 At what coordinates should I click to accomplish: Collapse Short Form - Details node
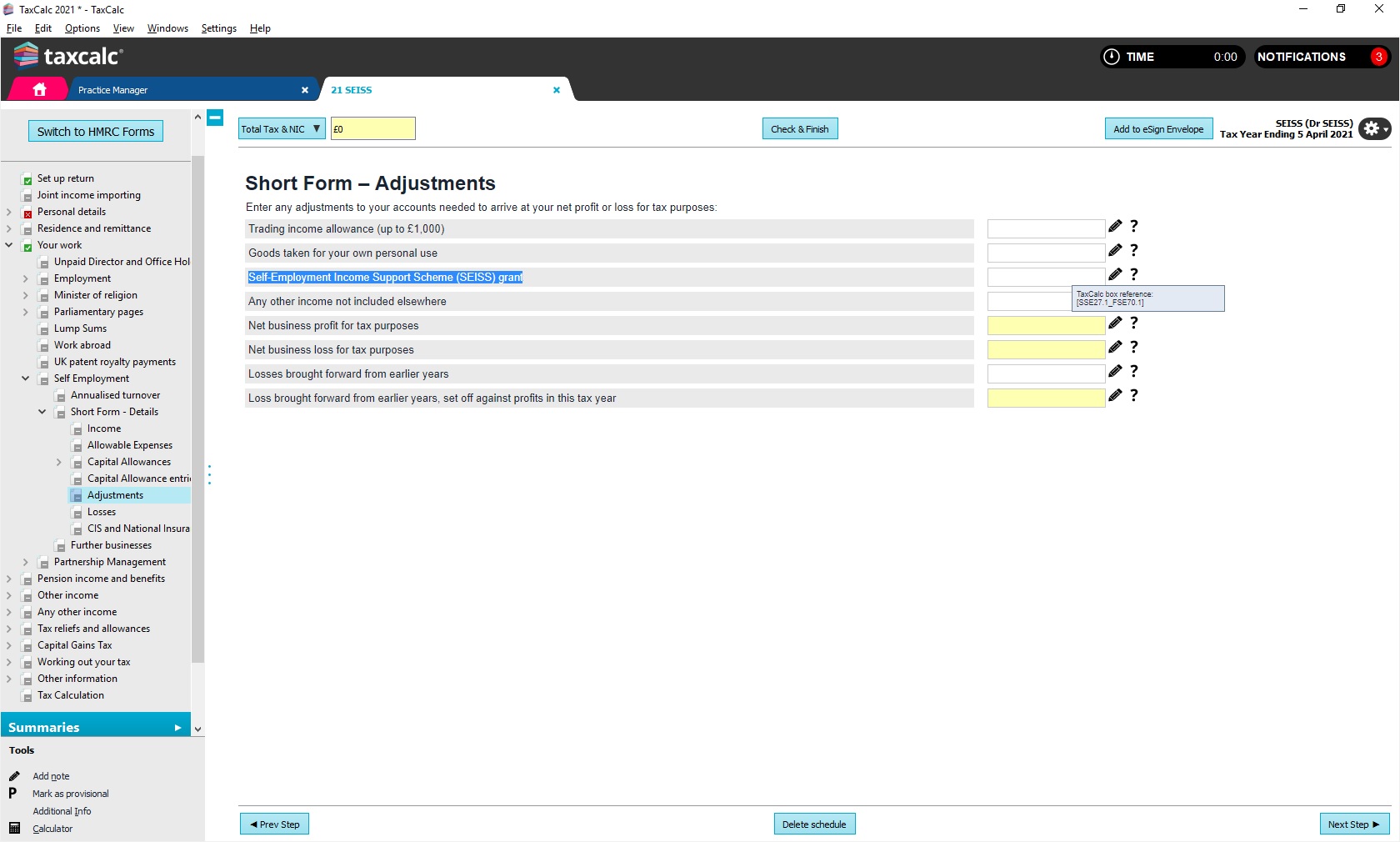coord(42,412)
